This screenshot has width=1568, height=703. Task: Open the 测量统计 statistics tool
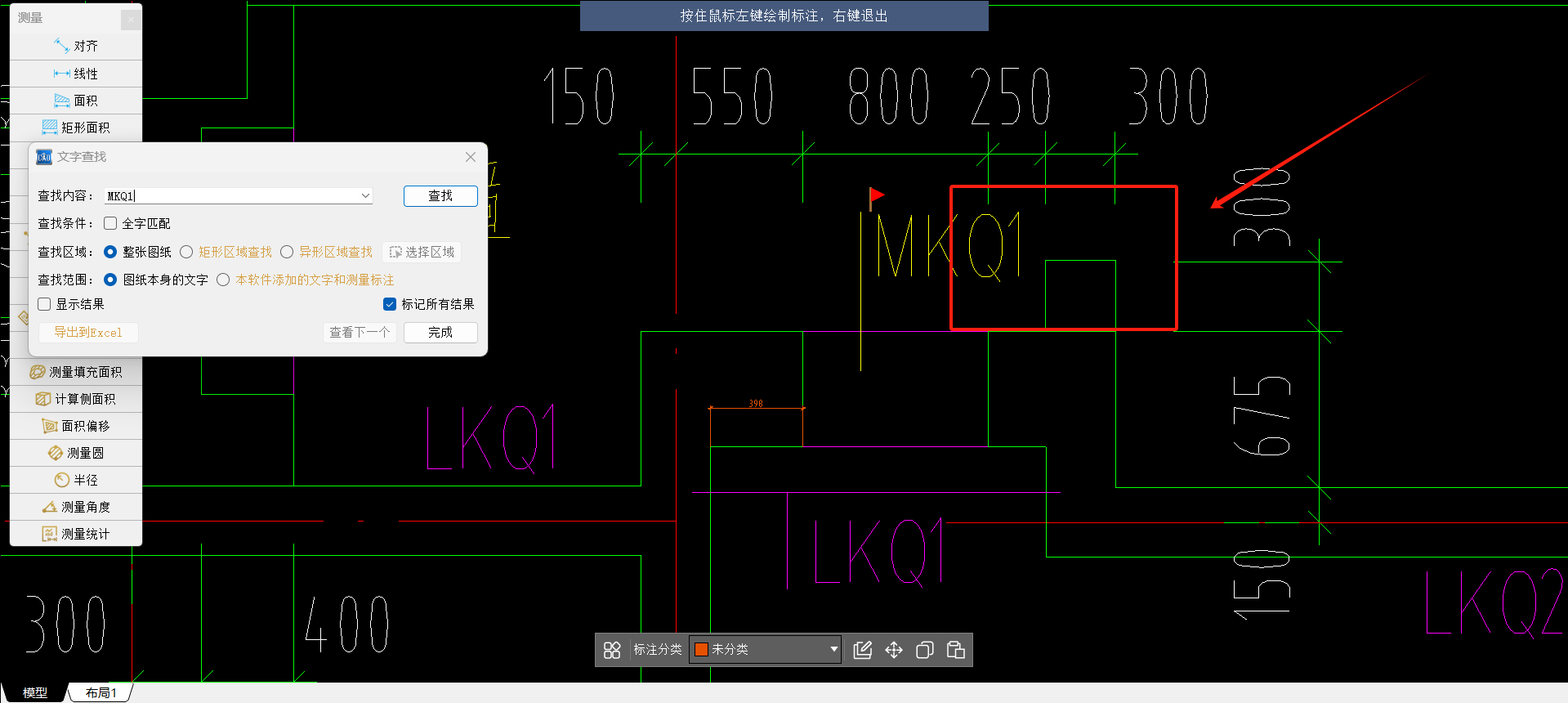pyautogui.click(x=76, y=534)
